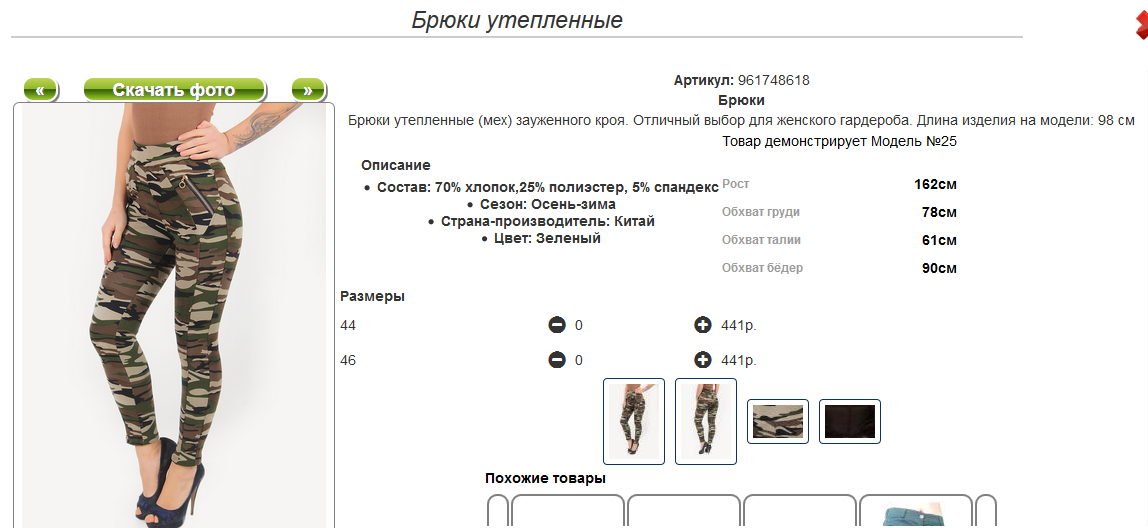Screen dimensions: 1148x528
Task: Click the previous photo « arrow button
Action: pos(40,90)
